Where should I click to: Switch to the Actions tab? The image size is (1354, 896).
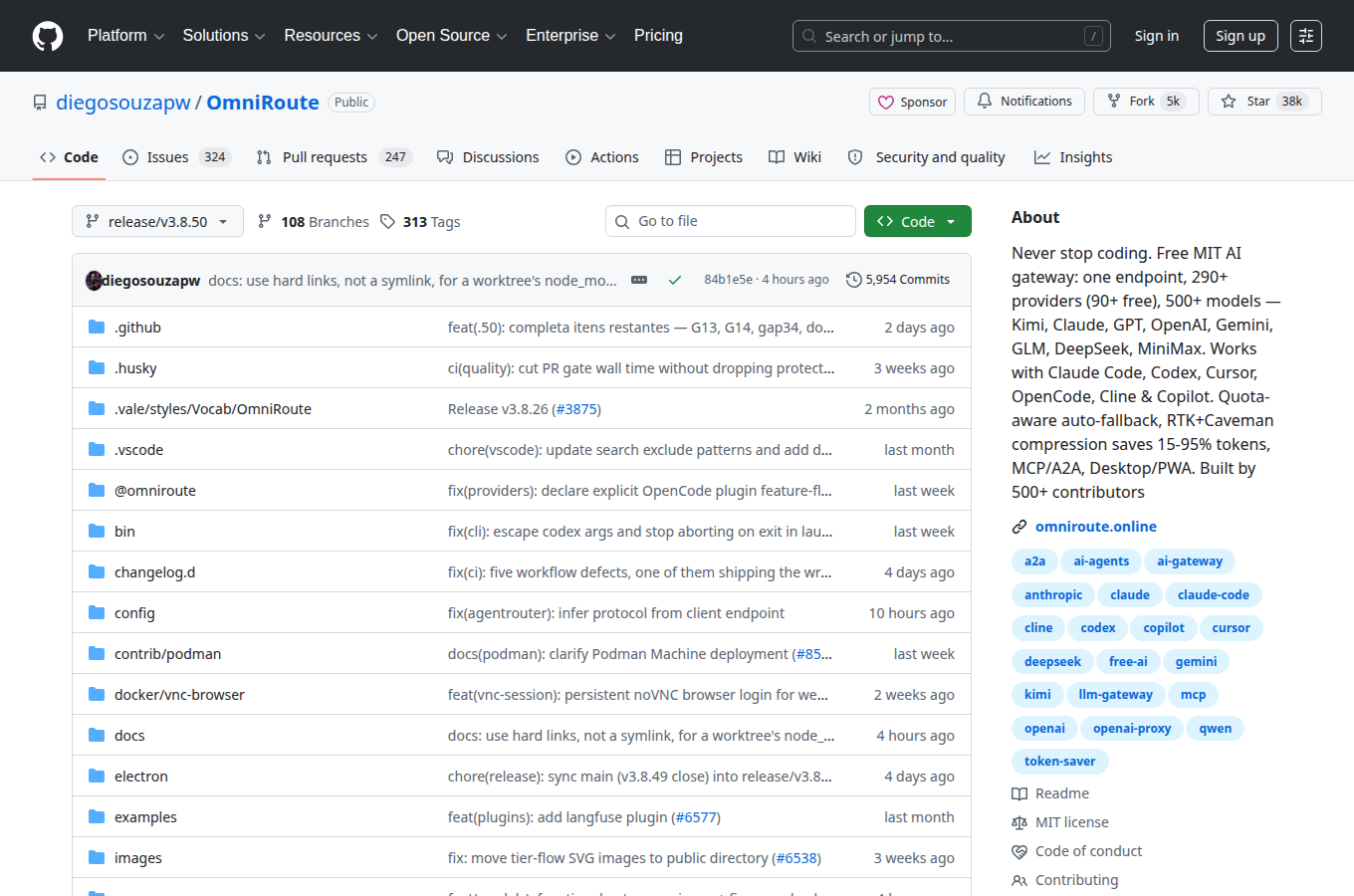pos(602,157)
